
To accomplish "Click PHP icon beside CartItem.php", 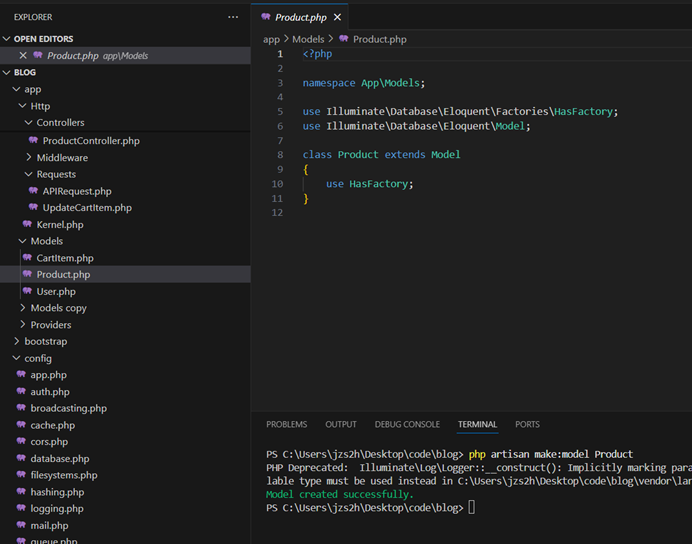I will (27, 257).
